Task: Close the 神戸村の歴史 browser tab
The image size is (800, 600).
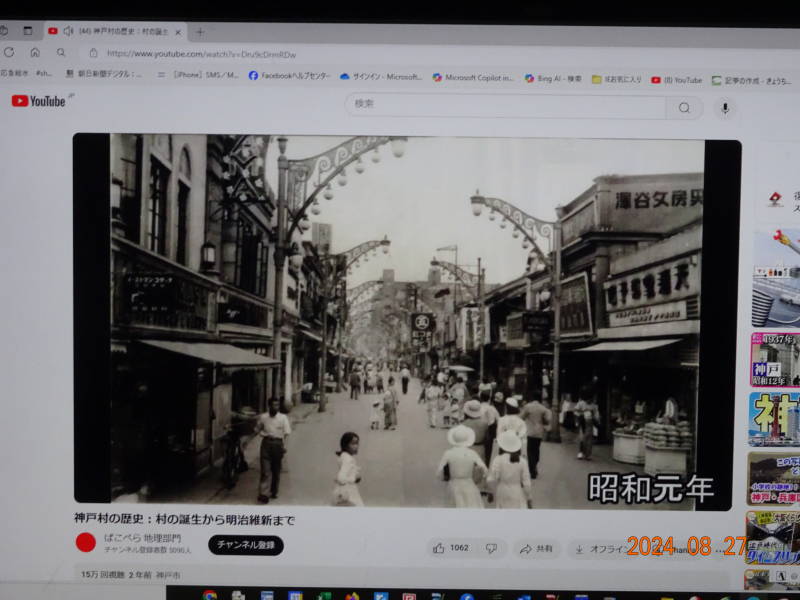Action: (178, 32)
